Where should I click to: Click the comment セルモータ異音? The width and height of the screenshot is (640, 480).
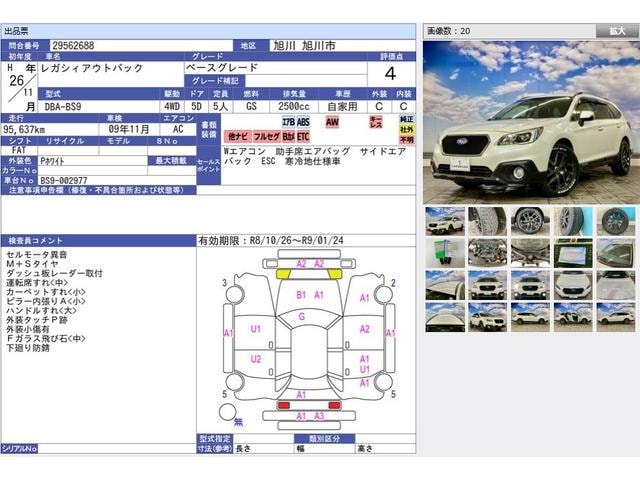pos(37,254)
